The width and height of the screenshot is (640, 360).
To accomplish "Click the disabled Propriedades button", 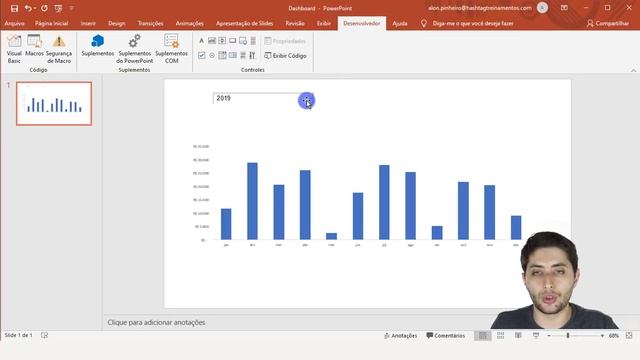I will (x=285, y=41).
